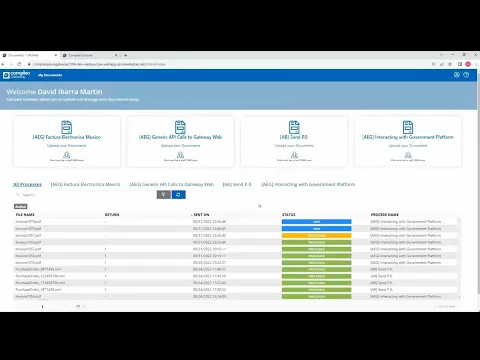This screenshot has width=480, height=360.
Task: Click the STATUS column header
Action: [289, 214]
